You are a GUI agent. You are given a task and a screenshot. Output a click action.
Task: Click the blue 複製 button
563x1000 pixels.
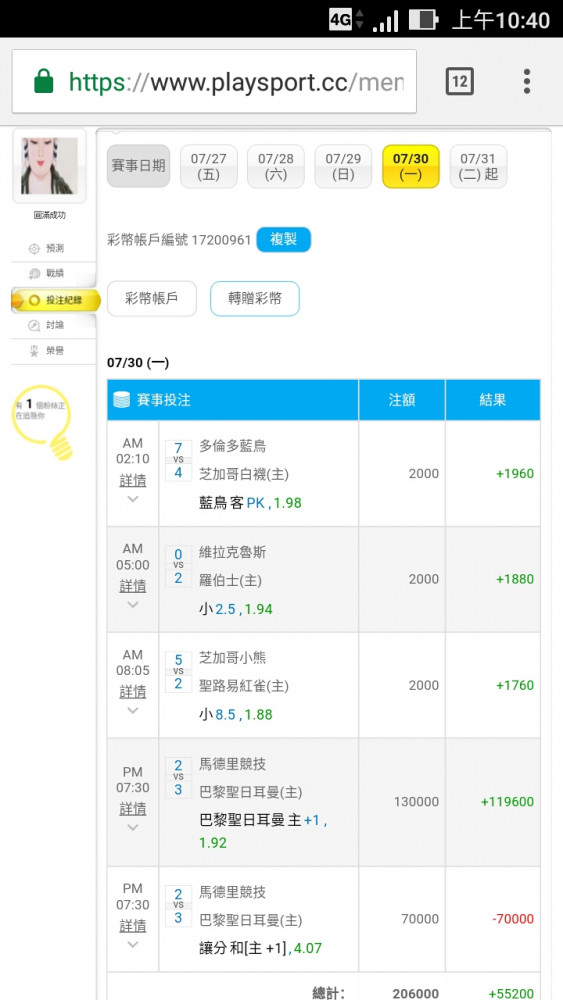click(x=284, y=240)
